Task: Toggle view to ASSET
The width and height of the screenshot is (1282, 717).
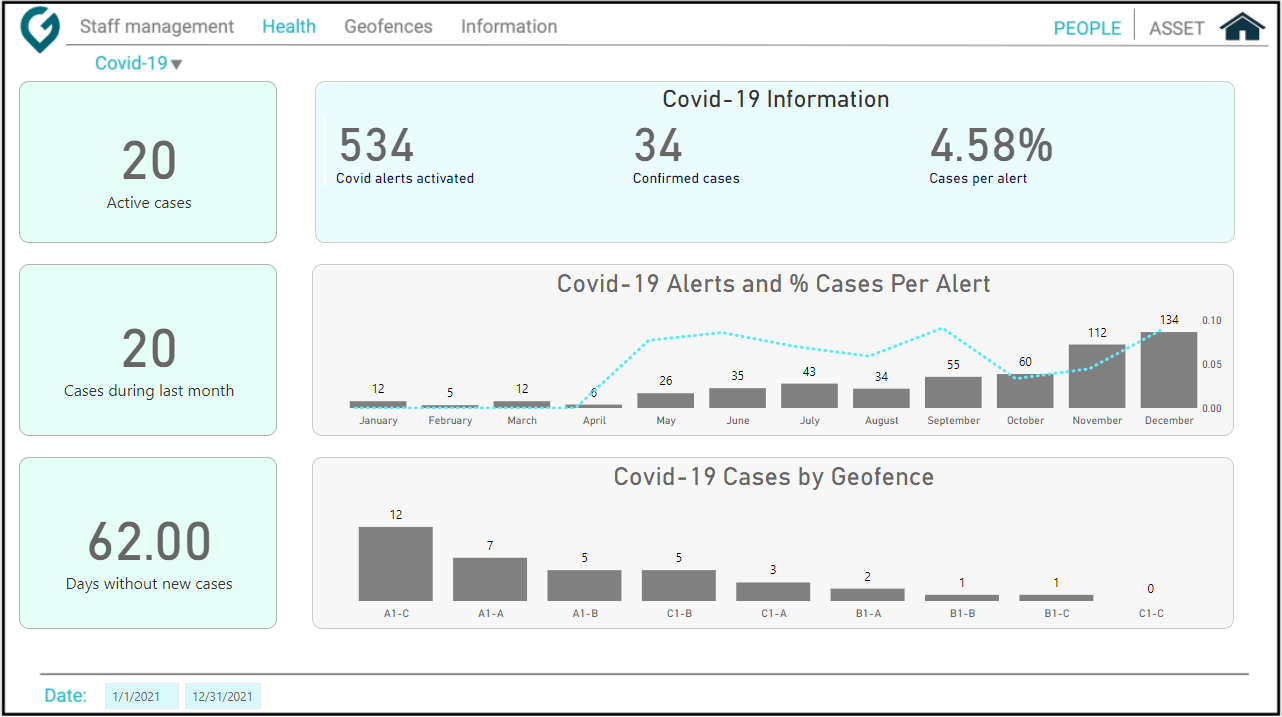Action: (1176, 28)
